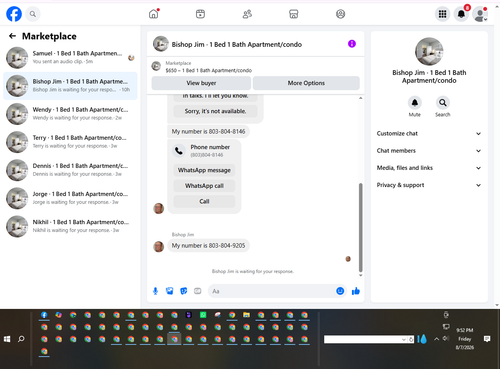Expand the Privacy & support section
The height and width of the screenshot is (369, 500).
[x=429, y=185]
